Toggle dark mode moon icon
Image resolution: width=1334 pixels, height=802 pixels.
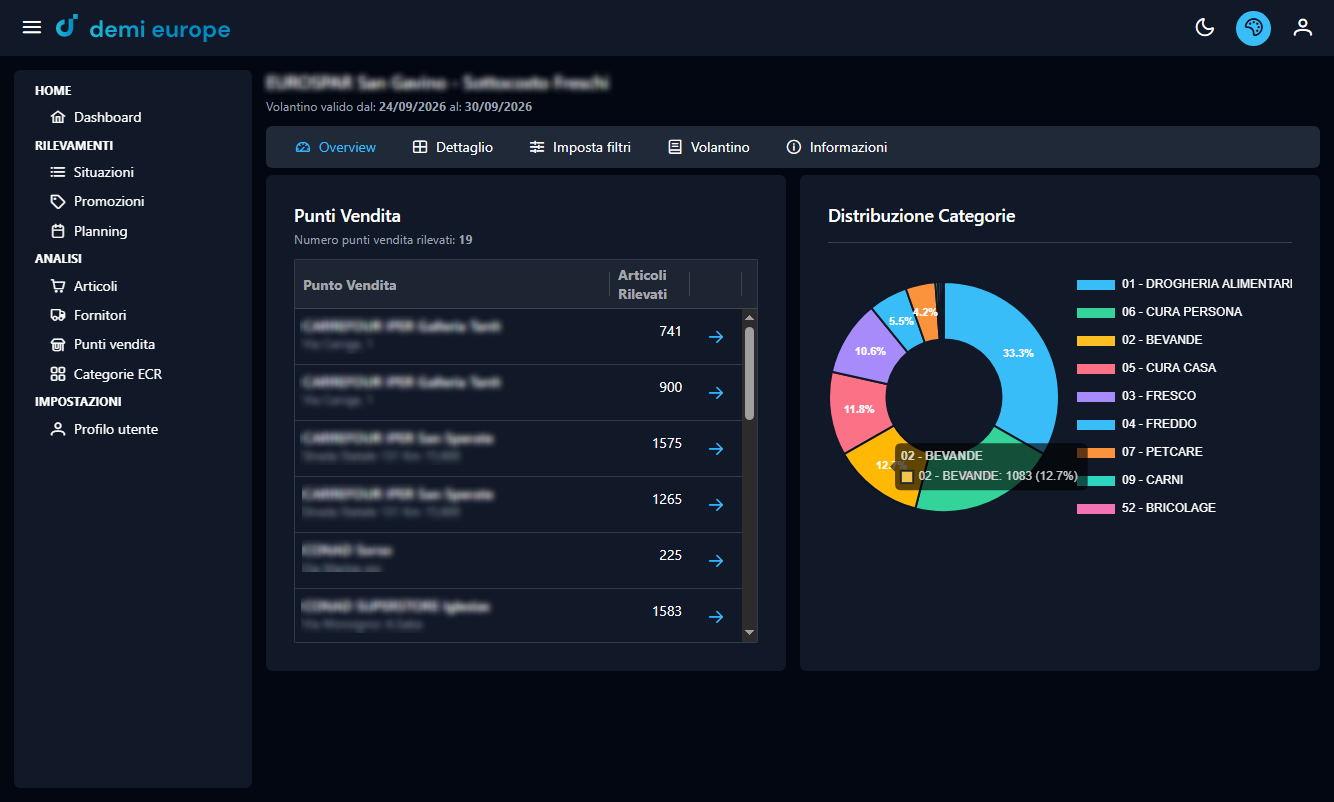pyautogui.click(x=1205, y=28)
